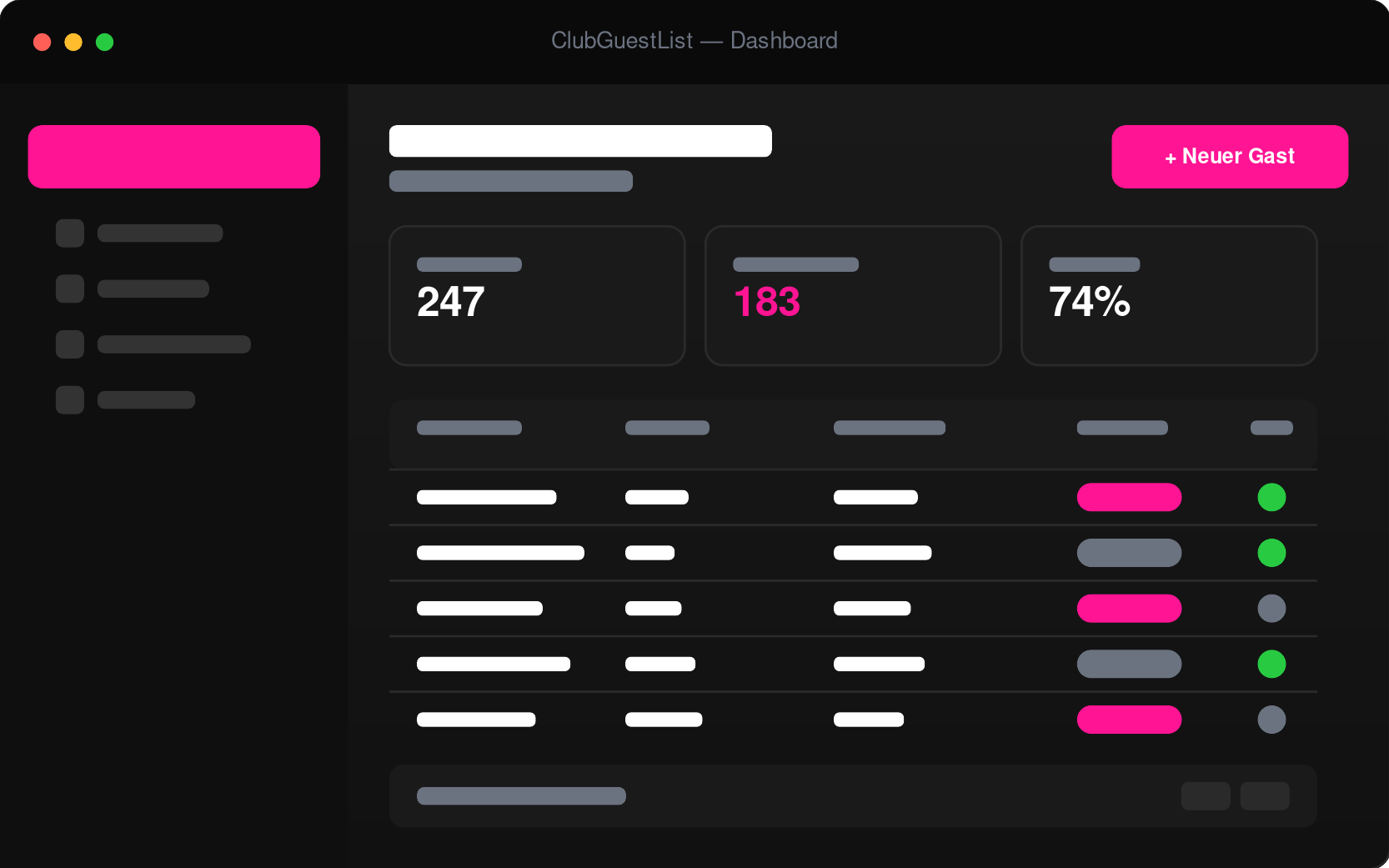Select the third sidebar menu item icon
The image size is (1389, 868).
(x=70, y=344)
